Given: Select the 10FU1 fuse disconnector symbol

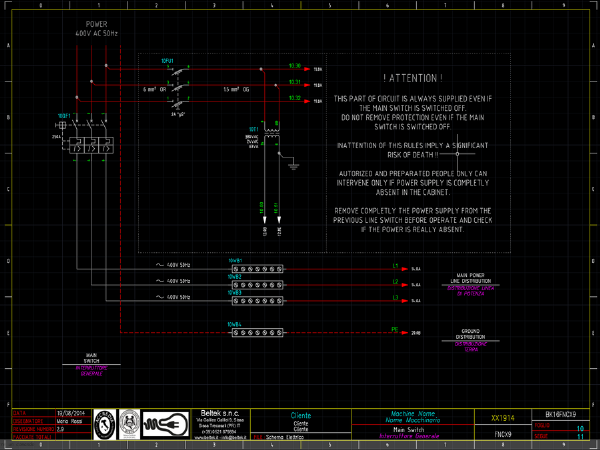Looking at the screenshot, I should tap(178, 88).
